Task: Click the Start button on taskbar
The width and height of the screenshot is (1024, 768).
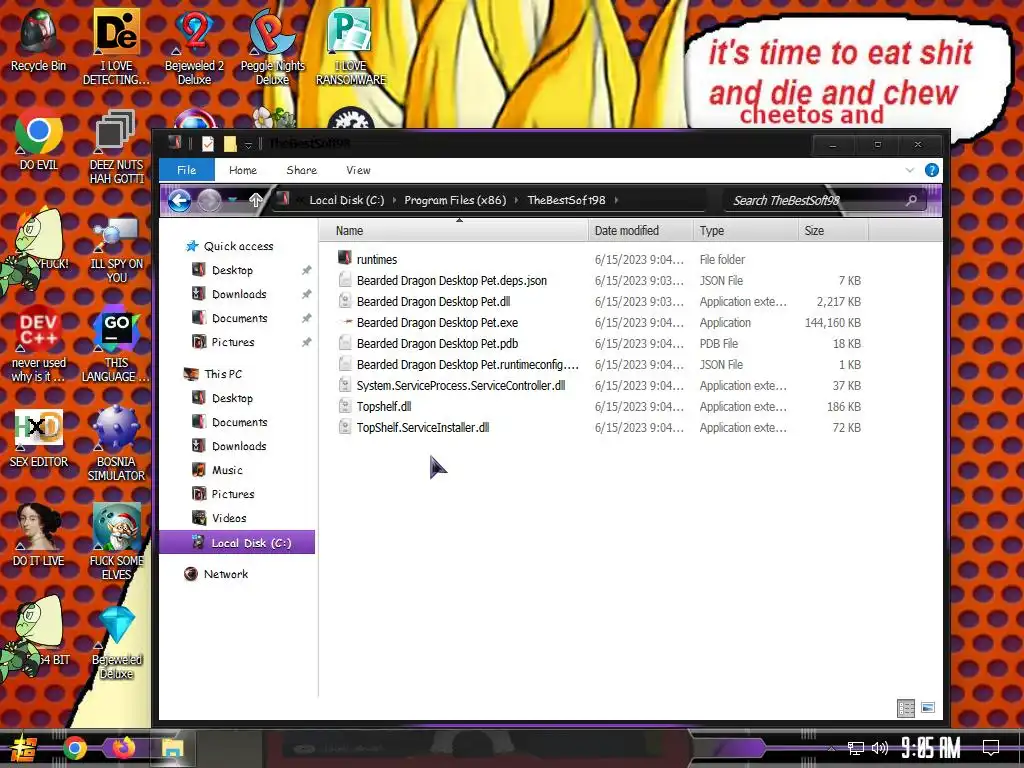Action: (24, 748)
